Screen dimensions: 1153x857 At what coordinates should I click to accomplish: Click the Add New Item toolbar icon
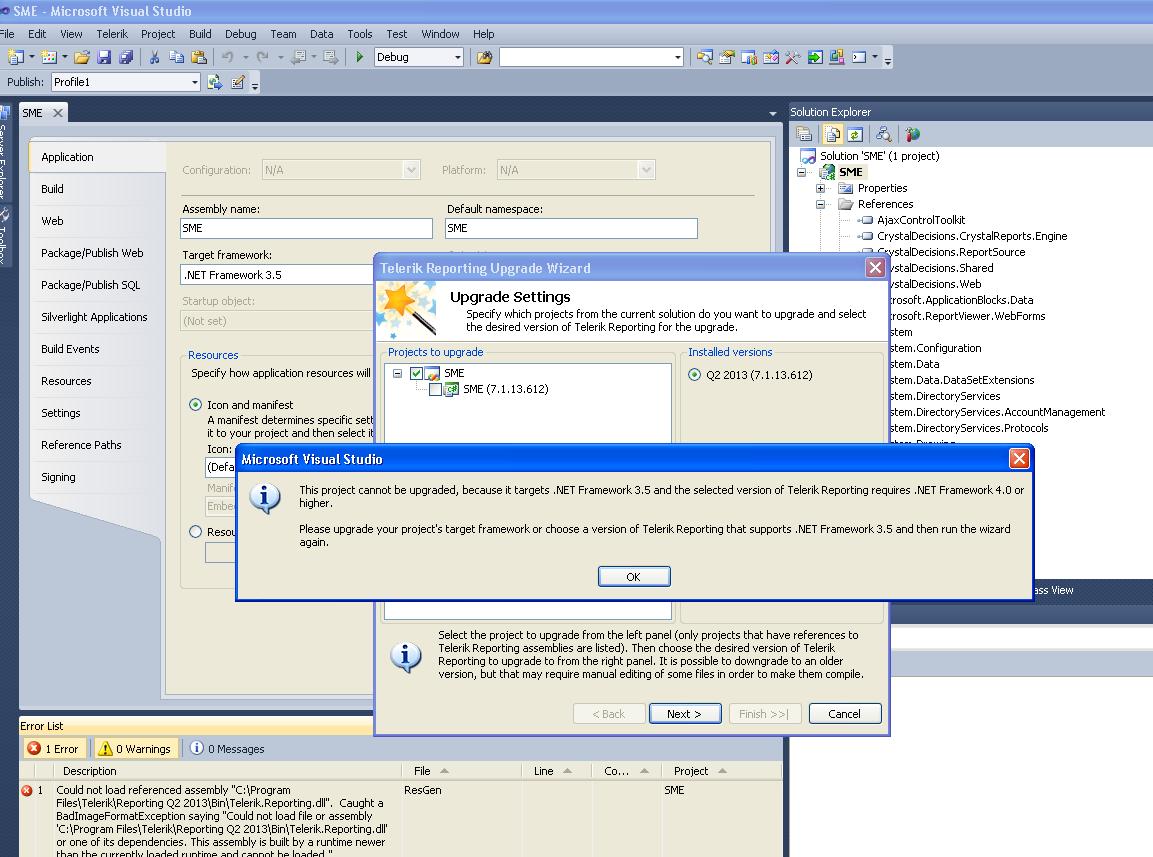click(x=49, y=57)
